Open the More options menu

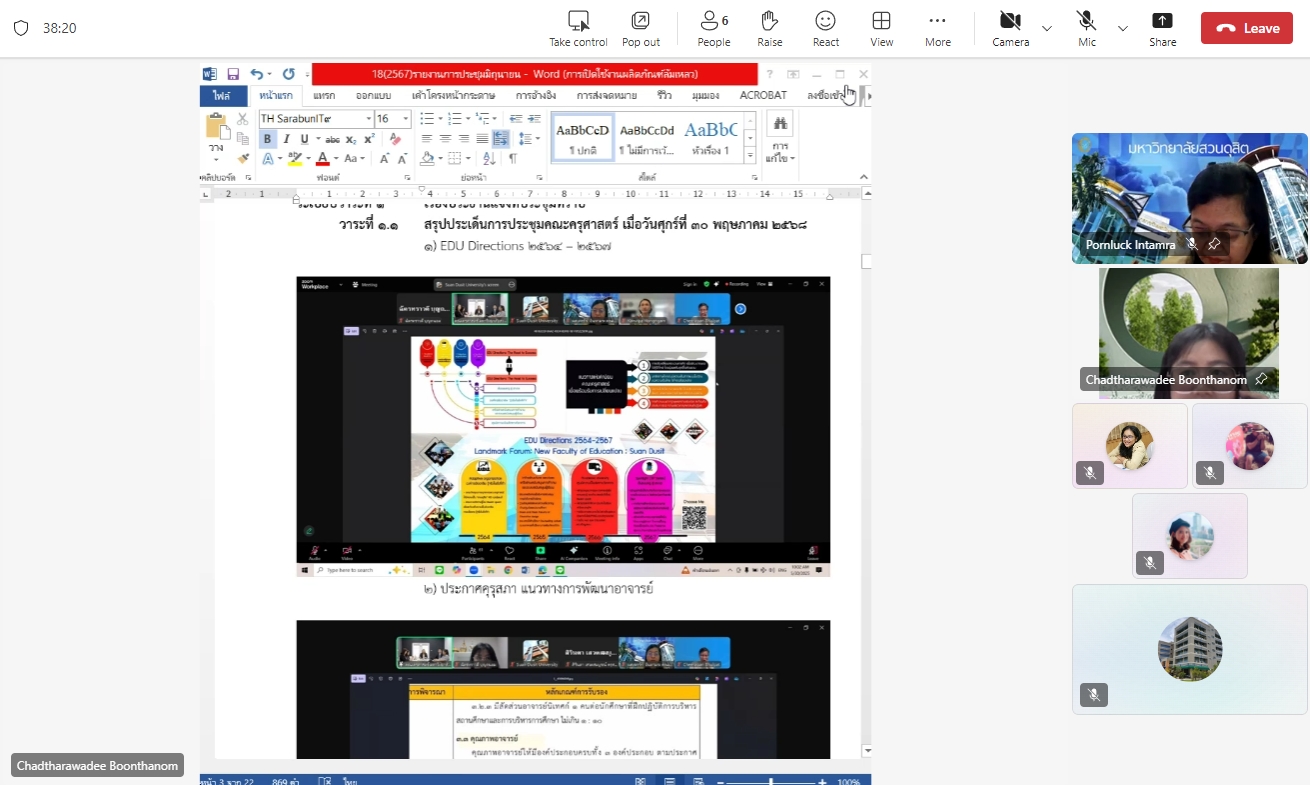click(x=937, y=21)
